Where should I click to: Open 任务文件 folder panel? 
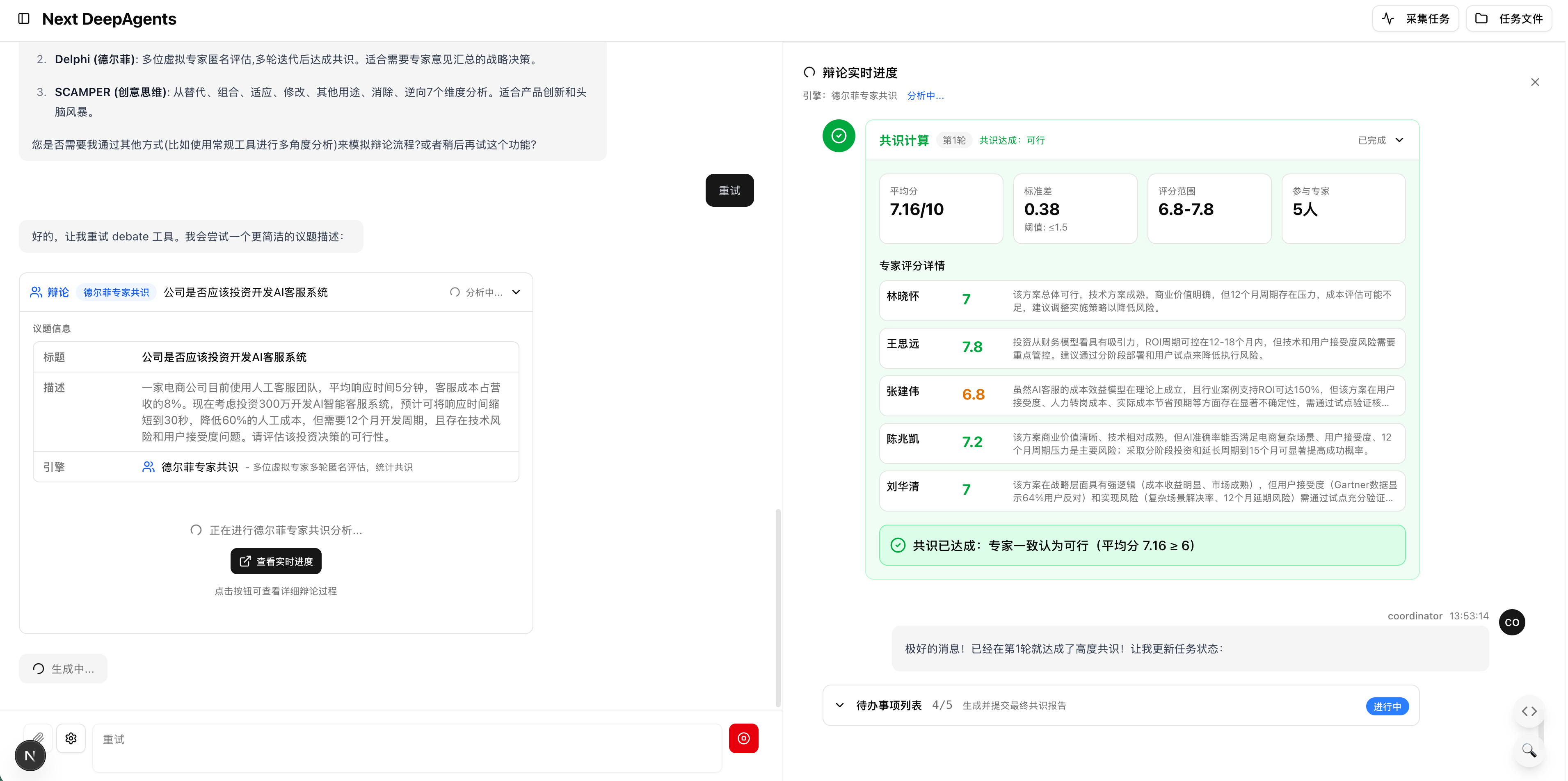point(1509,18)
